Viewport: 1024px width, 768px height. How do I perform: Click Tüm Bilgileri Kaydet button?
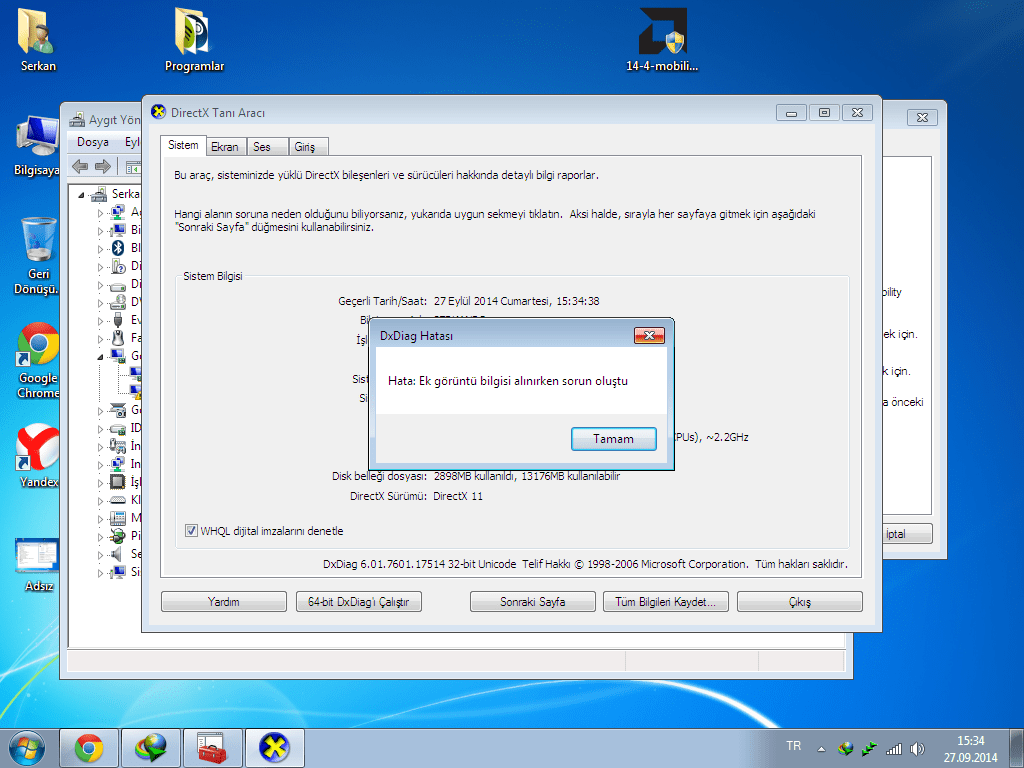665,601
